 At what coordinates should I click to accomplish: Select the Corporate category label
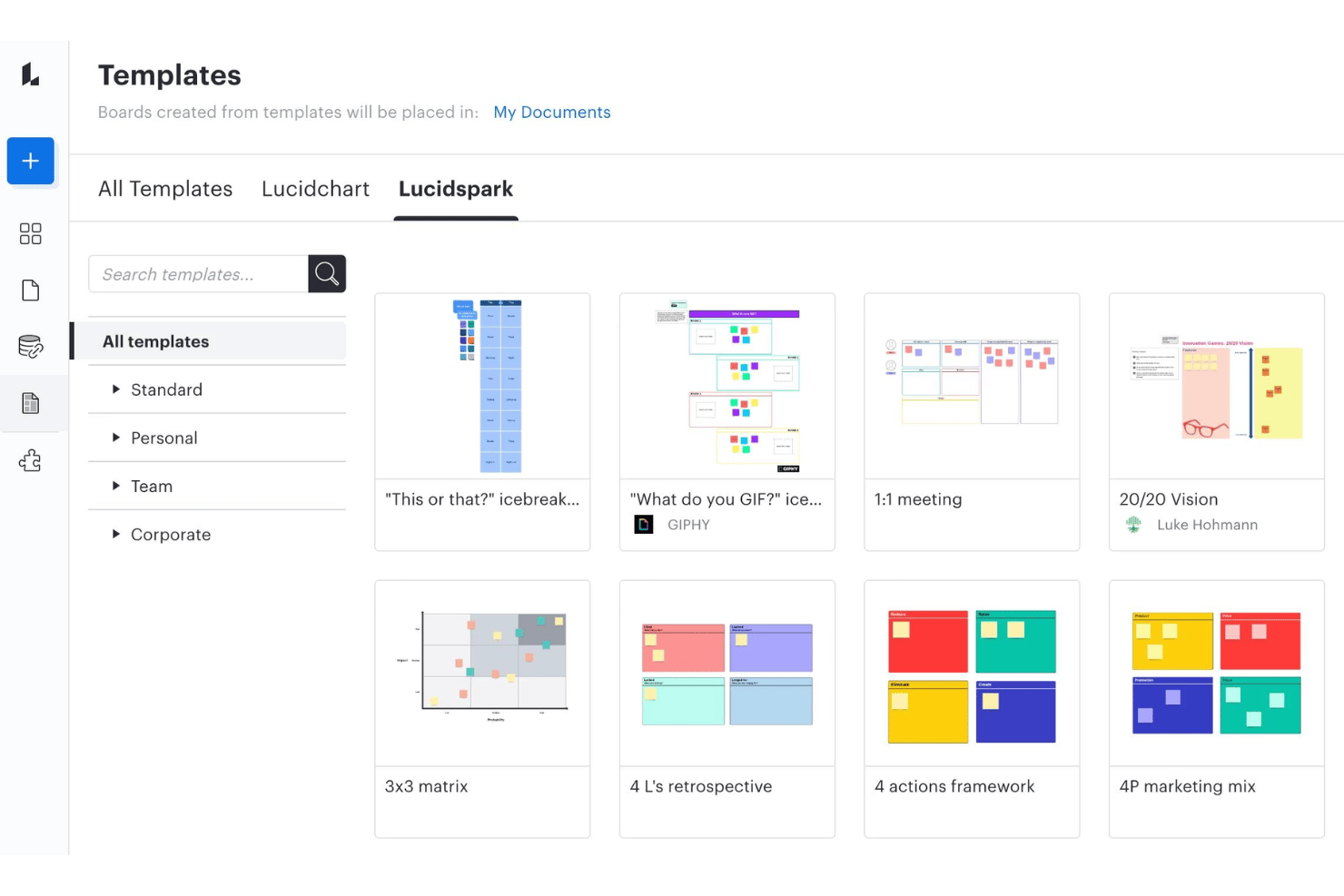click(x=171, y=535)
